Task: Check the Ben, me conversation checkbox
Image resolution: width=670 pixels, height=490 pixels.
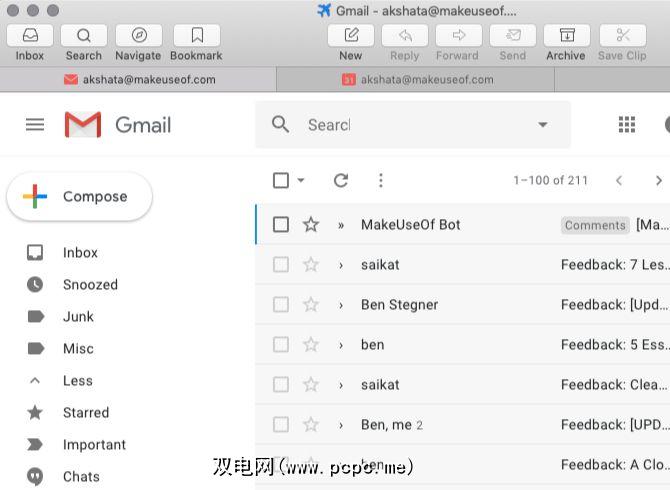Action: tap(281, 425)
